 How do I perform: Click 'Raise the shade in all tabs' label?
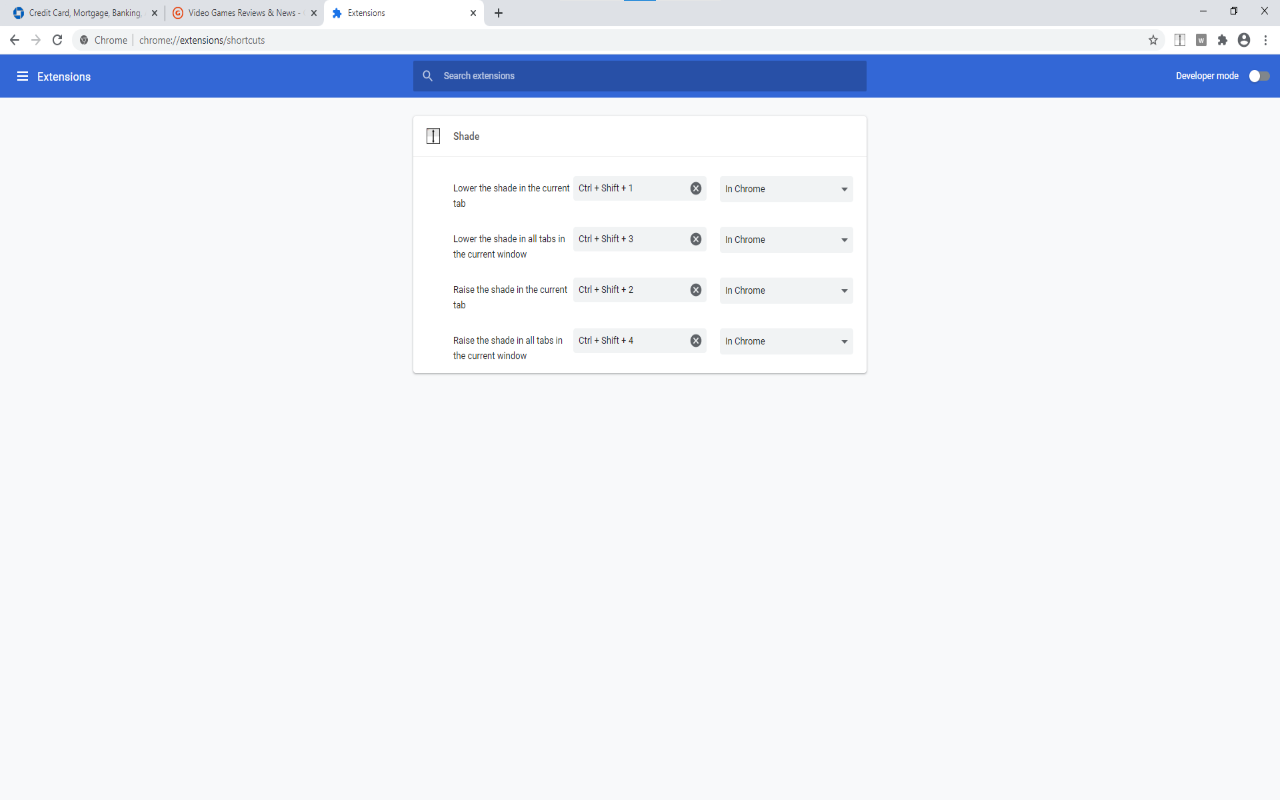508,348
